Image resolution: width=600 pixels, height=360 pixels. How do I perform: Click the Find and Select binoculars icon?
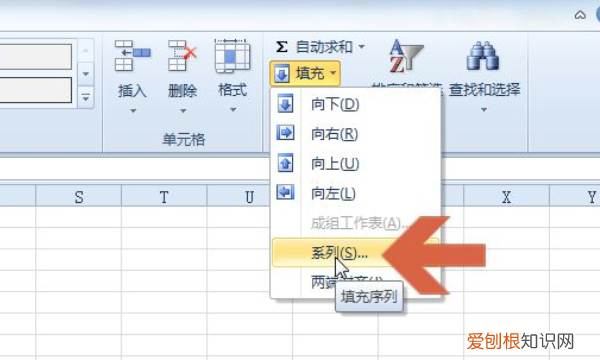(x=483, y=56)
